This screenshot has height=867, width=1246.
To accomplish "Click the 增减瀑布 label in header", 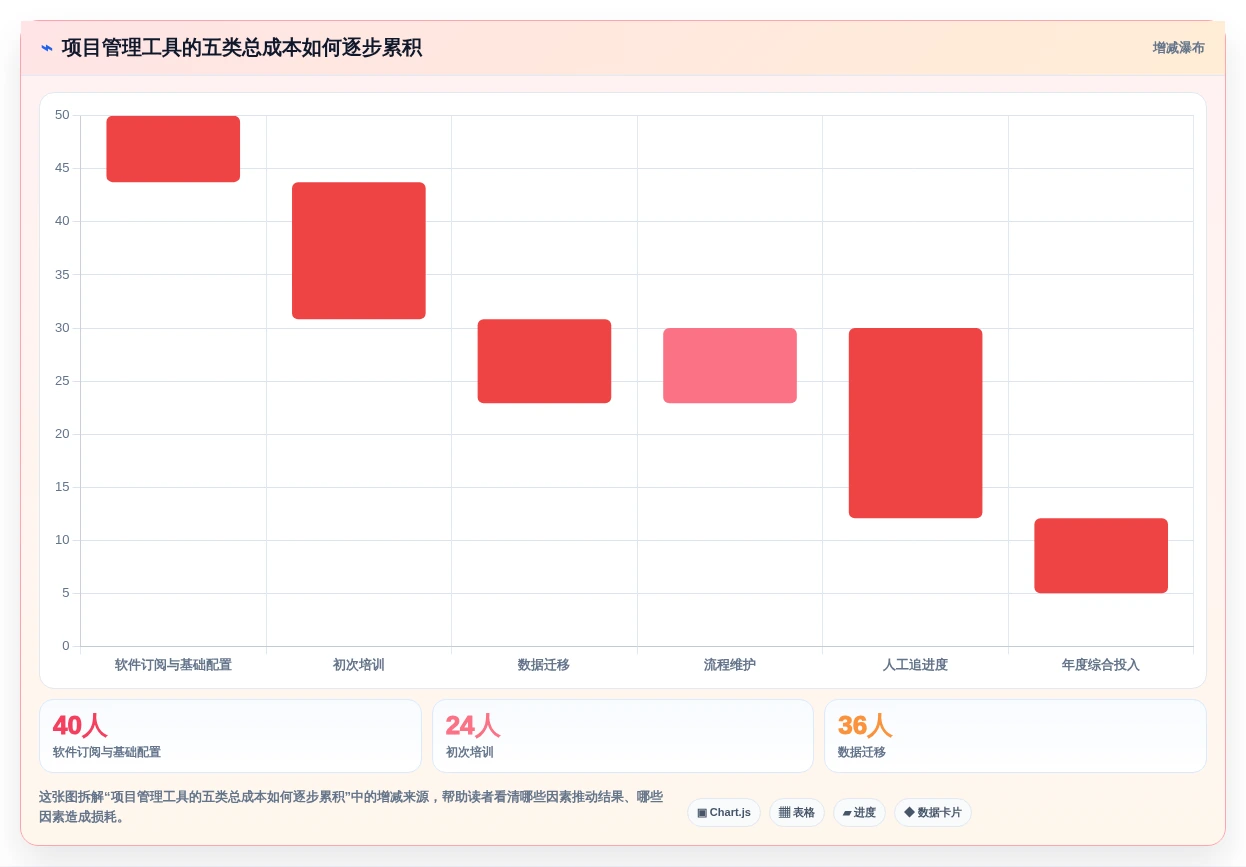I will pyautogui.click(x=1178, y=48).
